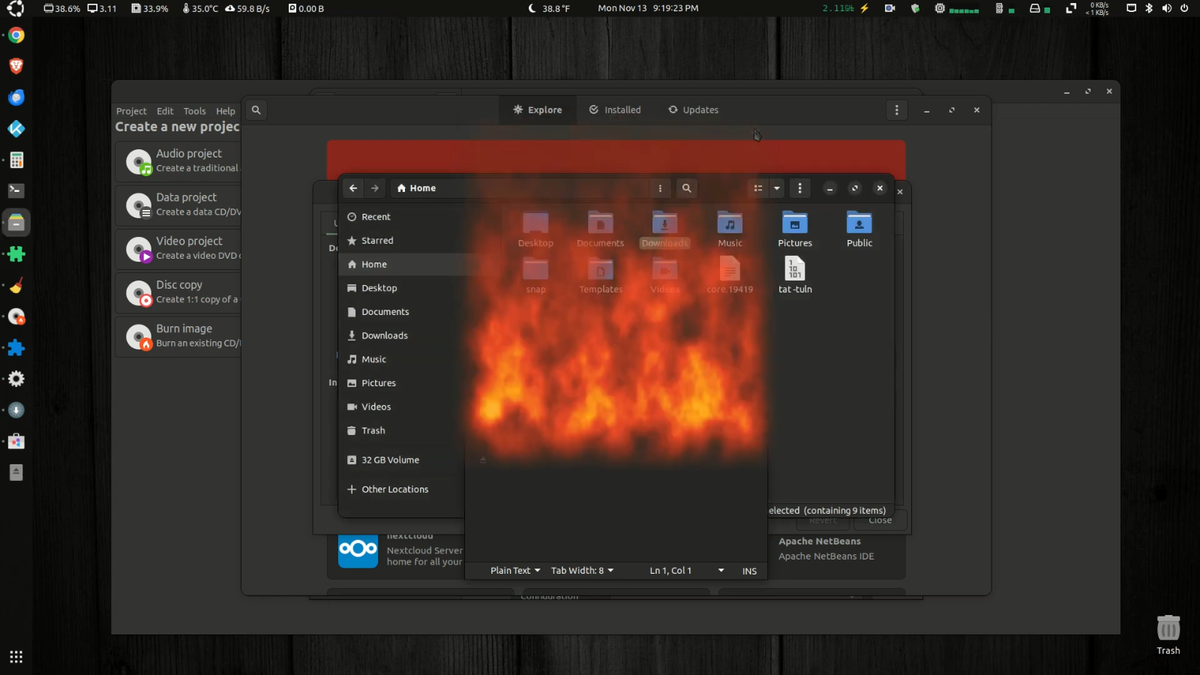Viewport: 1200px width, 675px height.
Task: Expand view options arrow in Files header
Action: 776,188
